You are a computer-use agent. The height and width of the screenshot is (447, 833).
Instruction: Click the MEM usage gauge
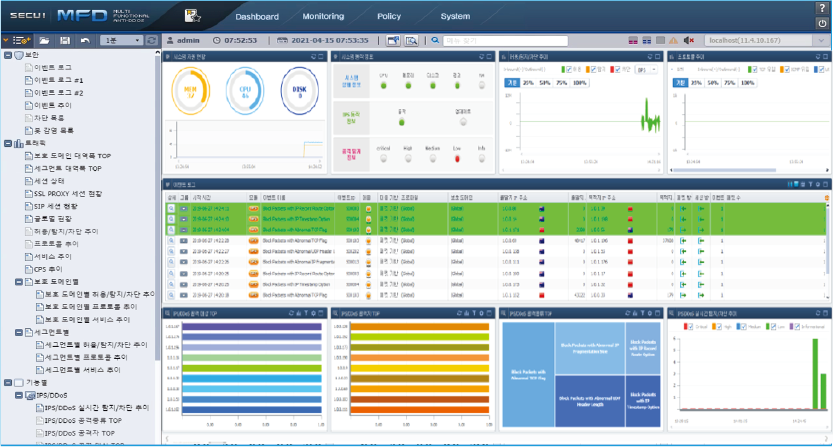coord(190,91)
